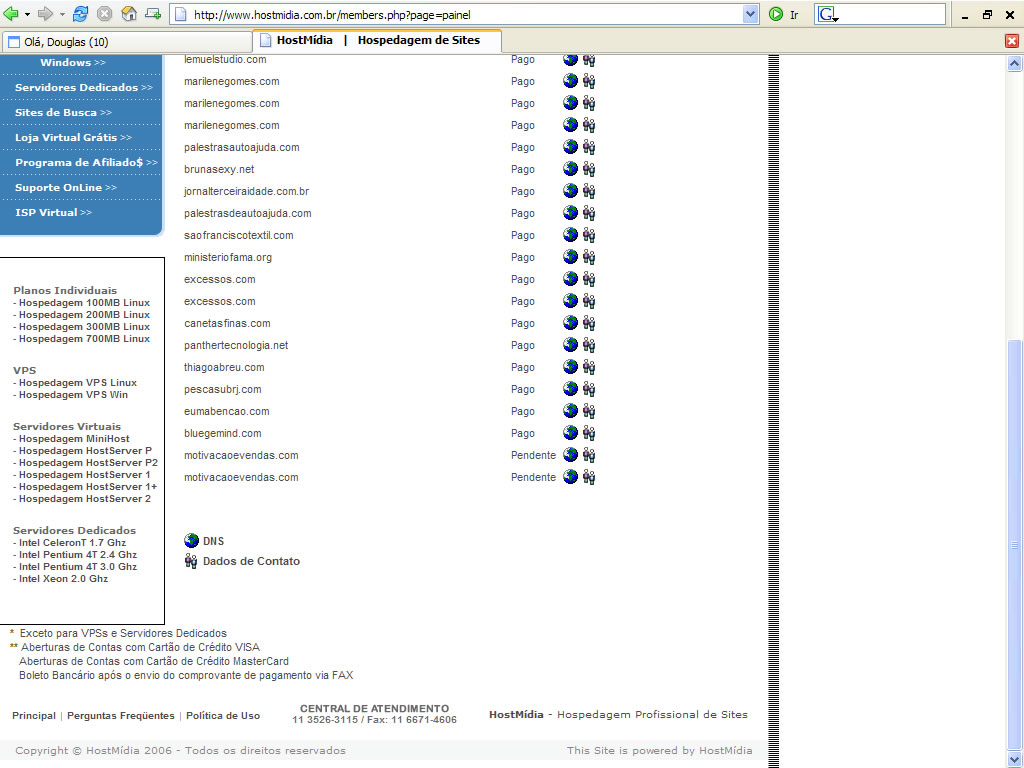The image size is (1024, 768).
Task: Open contact data icon for brunasexy.net
Action: 589,169
